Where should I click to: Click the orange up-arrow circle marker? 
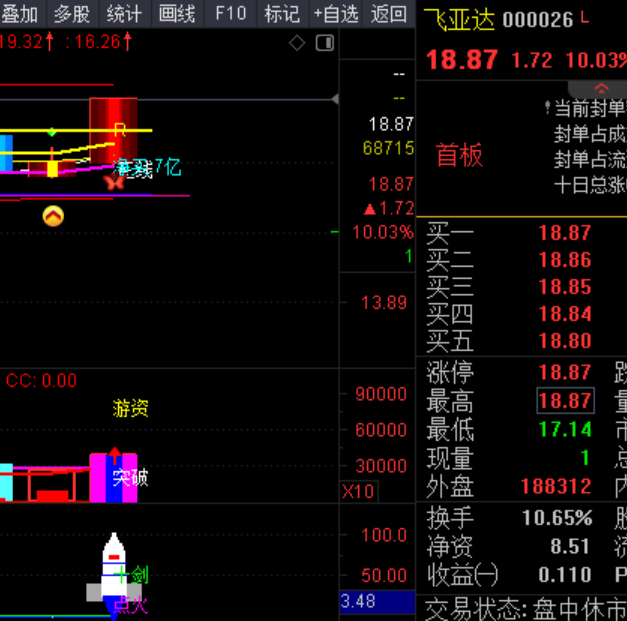pos(53,216)
